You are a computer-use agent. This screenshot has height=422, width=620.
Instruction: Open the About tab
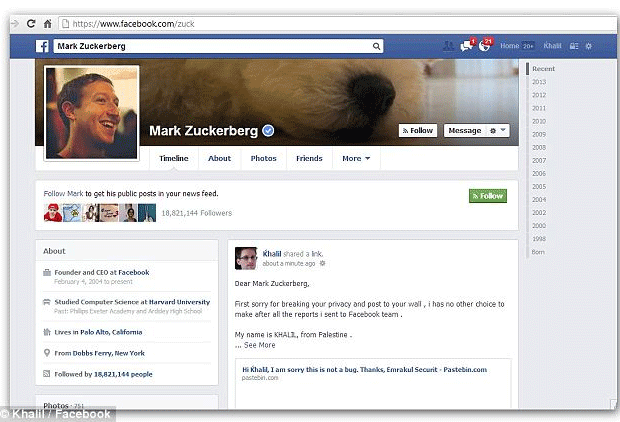click(x=219, y=158)
